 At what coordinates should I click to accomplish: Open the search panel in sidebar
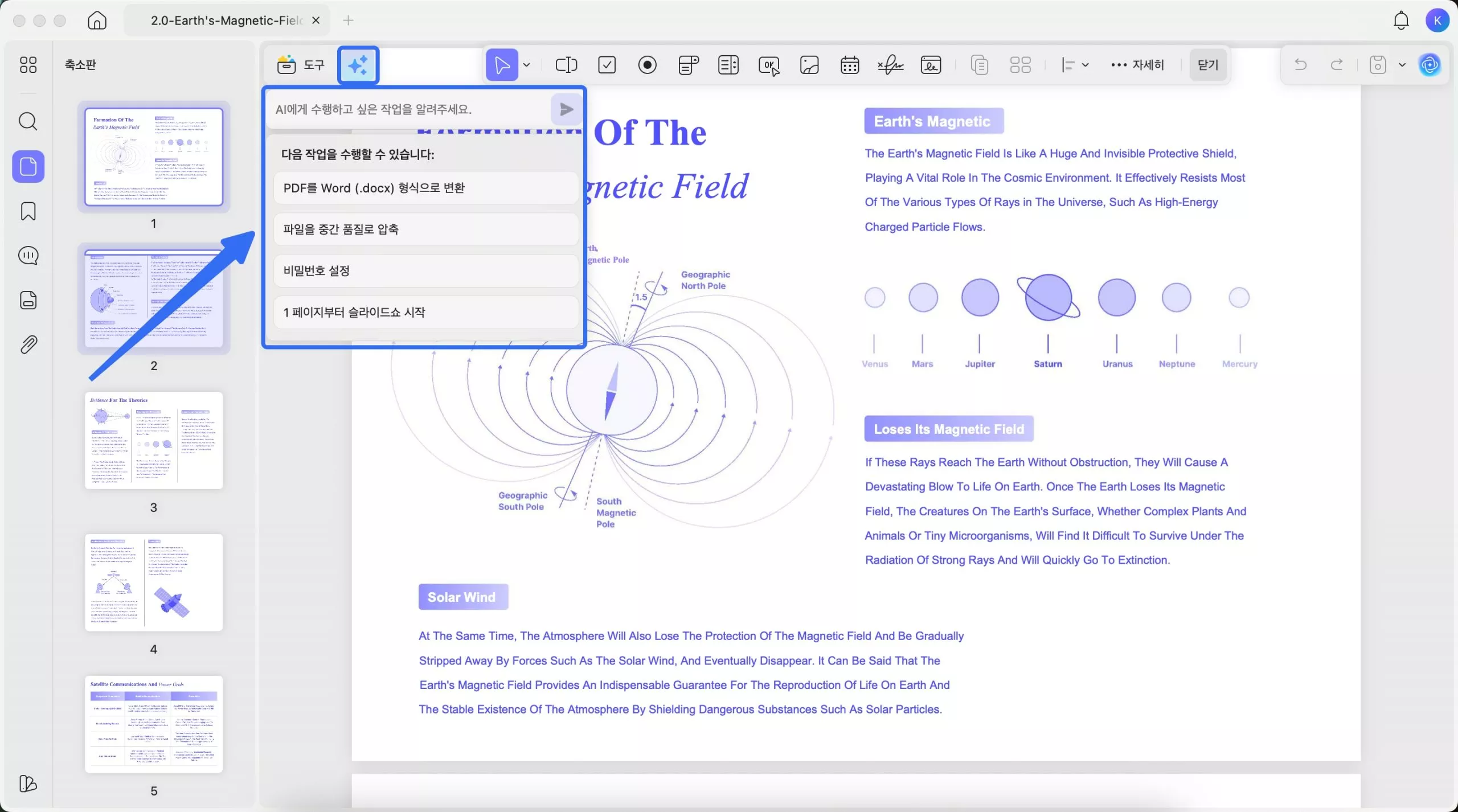[28, 121]
